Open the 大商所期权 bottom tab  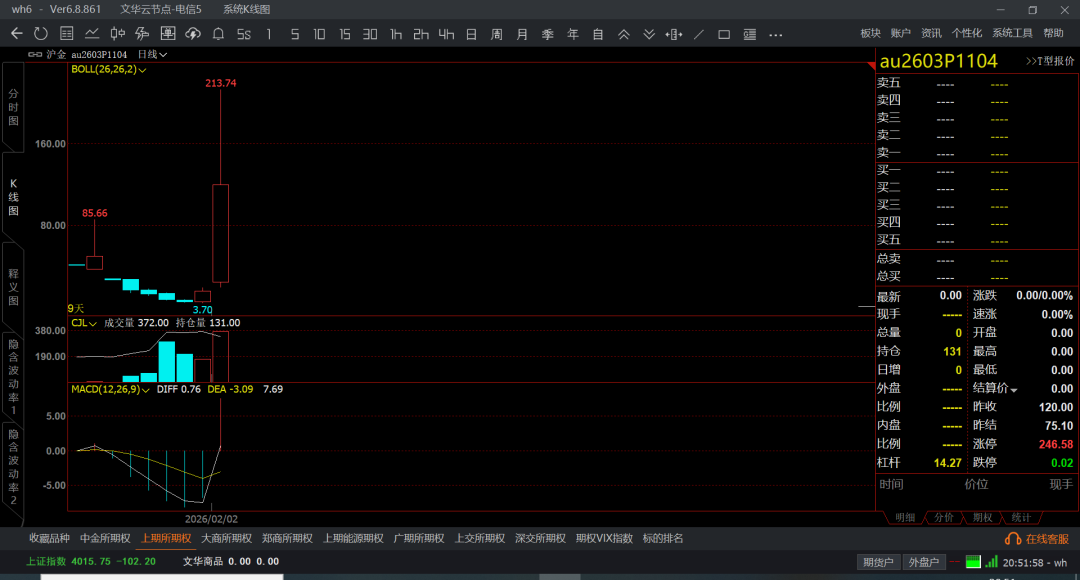coord(227,539)
